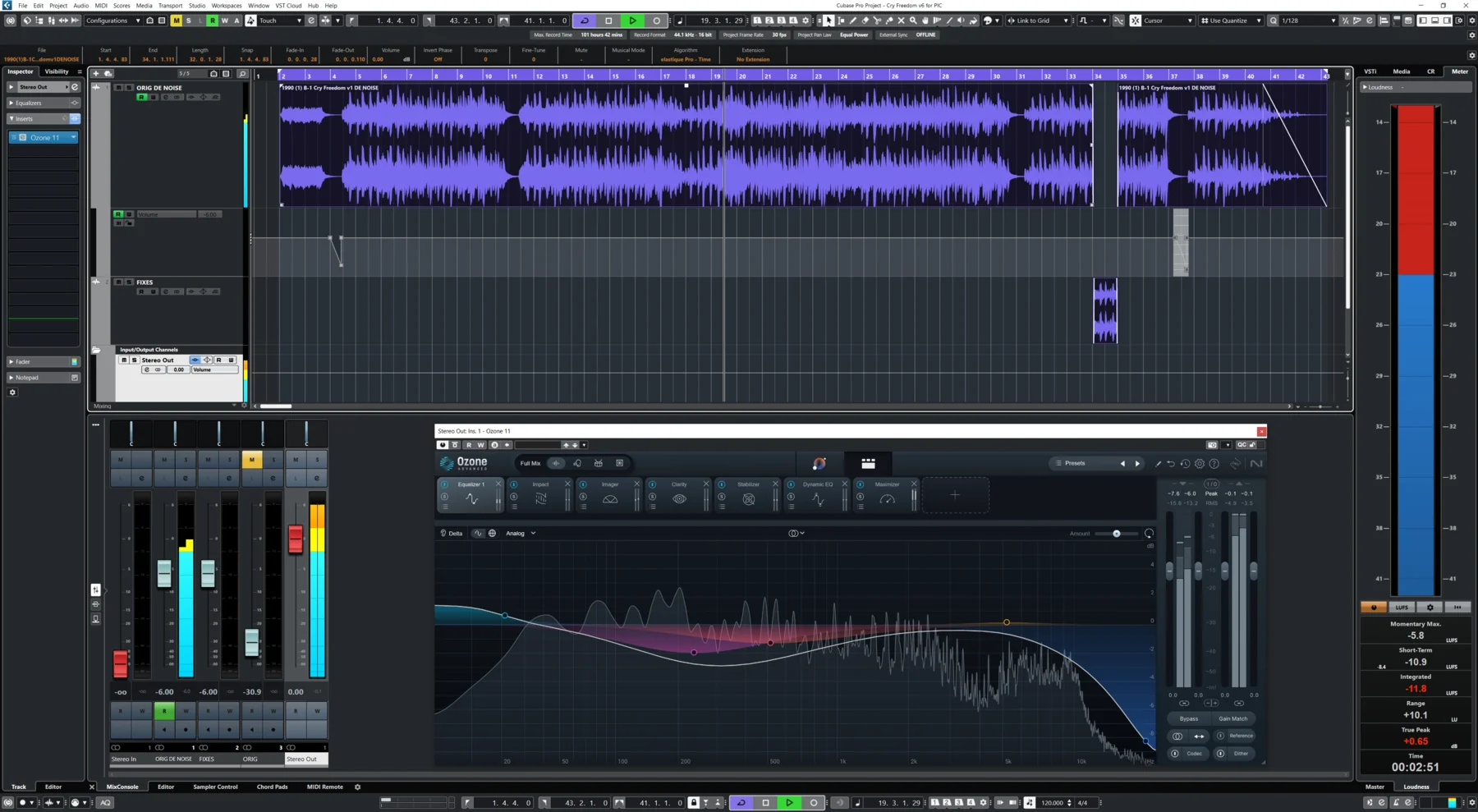Toggle Dither power button in Ozone
Screen dimensions: 1478x812
tap(1220, 754)
